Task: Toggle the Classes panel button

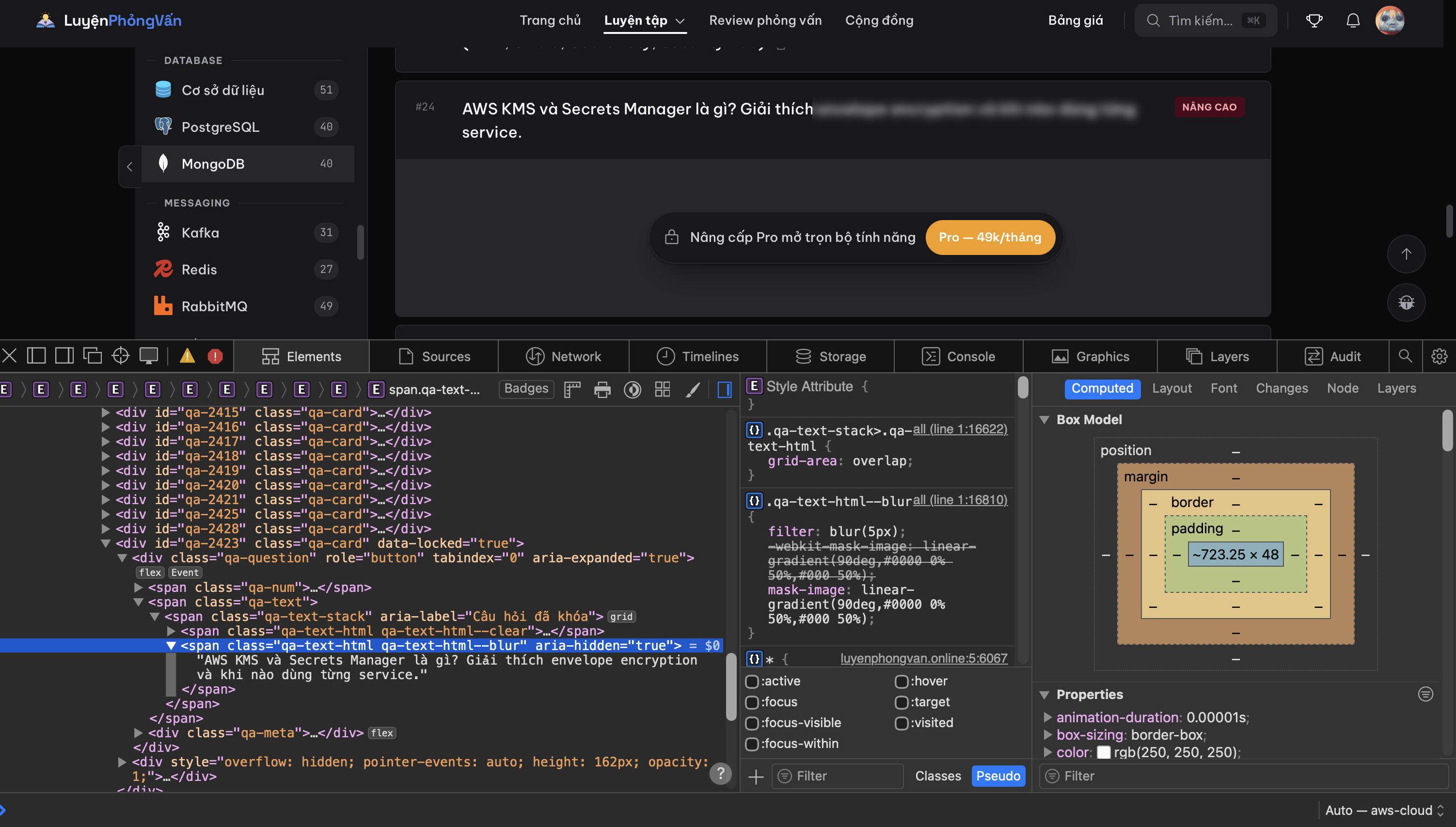Action: point(938,777)
